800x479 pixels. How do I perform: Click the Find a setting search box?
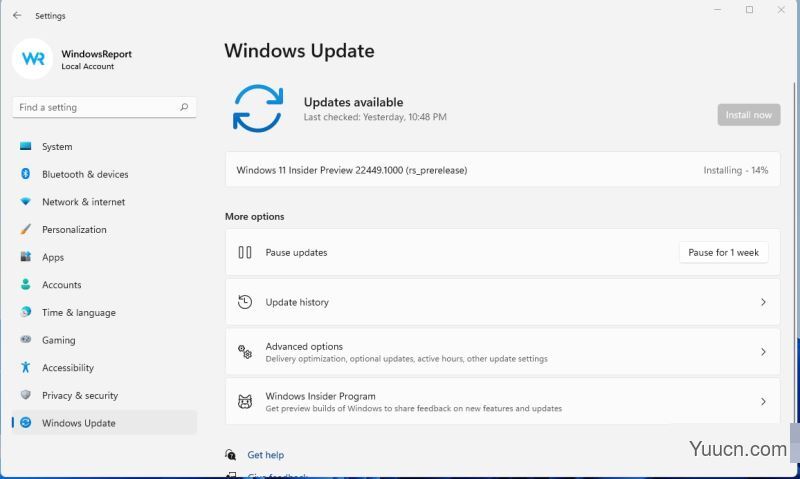tap(104, 107)
